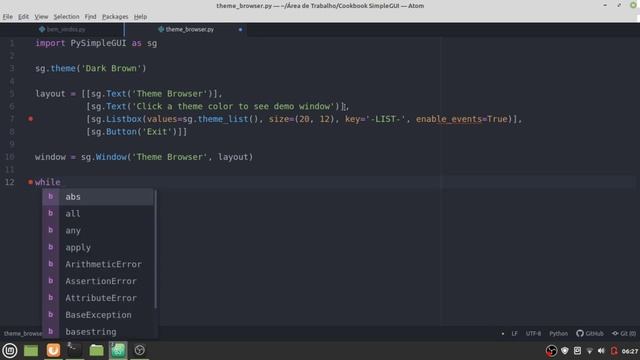Image resolution: width=640 pixels, height=360 pixels.
Task: Click the autocomplete list scrollbar
Action: [156, 249]
